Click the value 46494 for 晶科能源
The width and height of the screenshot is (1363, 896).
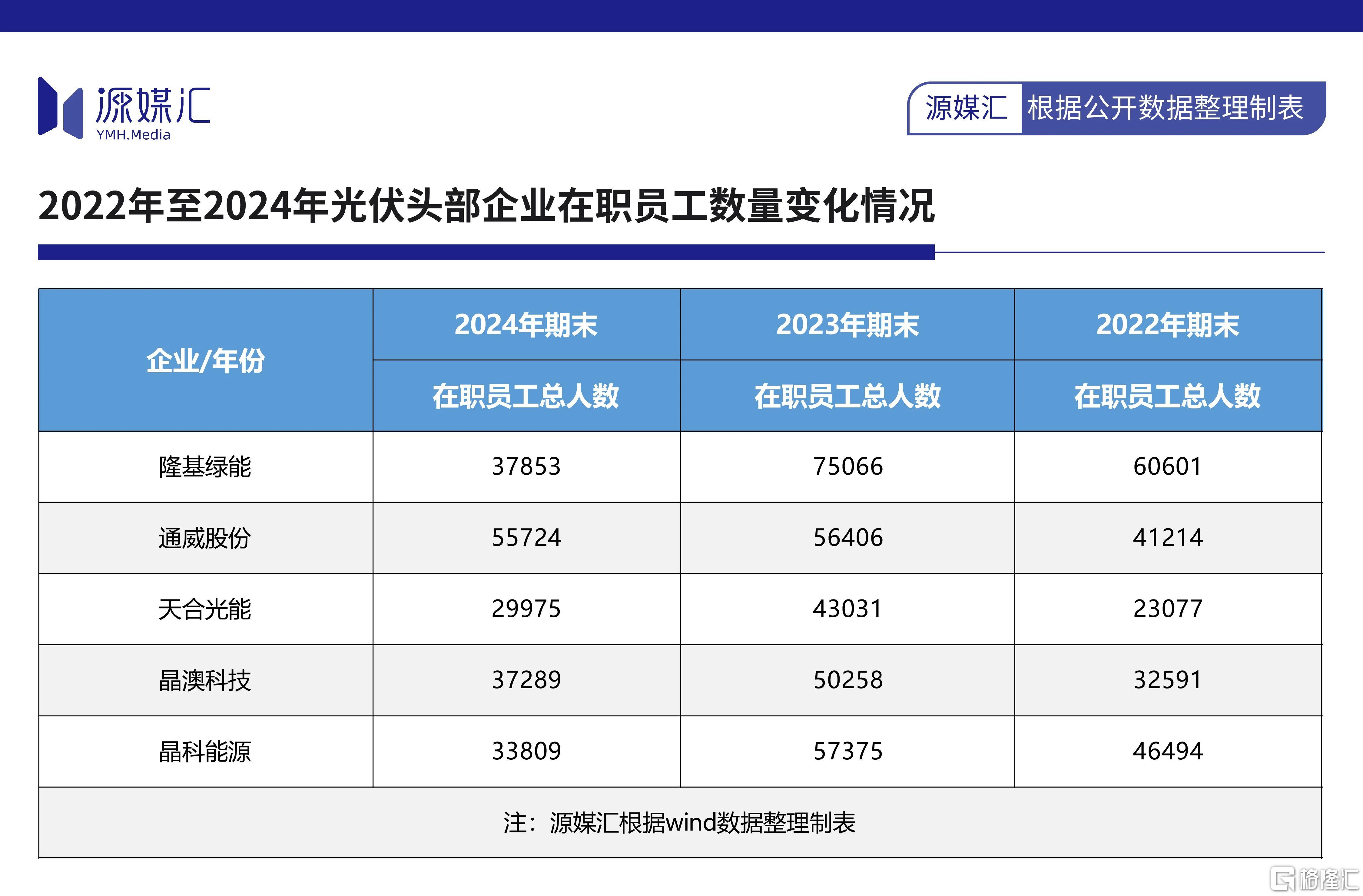click(1168, 751)
